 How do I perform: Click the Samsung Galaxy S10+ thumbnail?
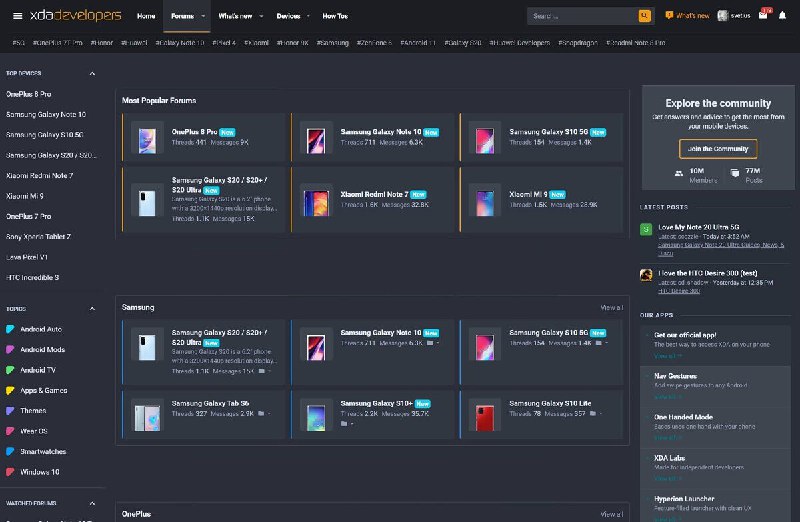316,415
